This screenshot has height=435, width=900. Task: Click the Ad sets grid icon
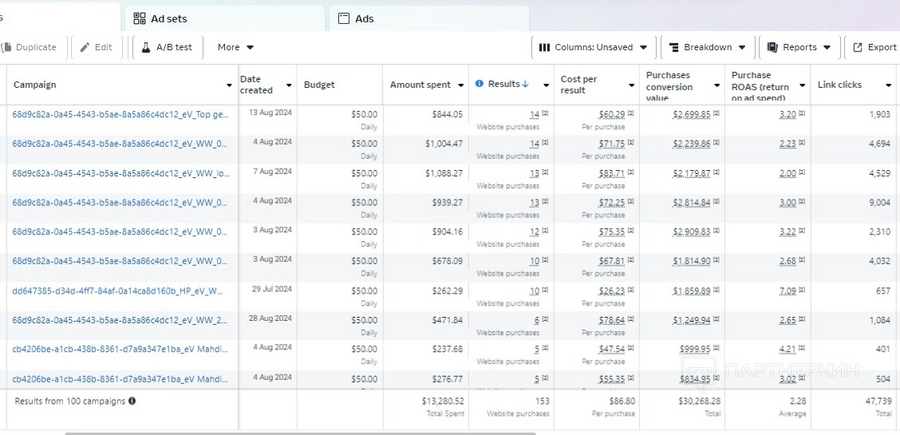pyautogui.click(x=139, y=18)
